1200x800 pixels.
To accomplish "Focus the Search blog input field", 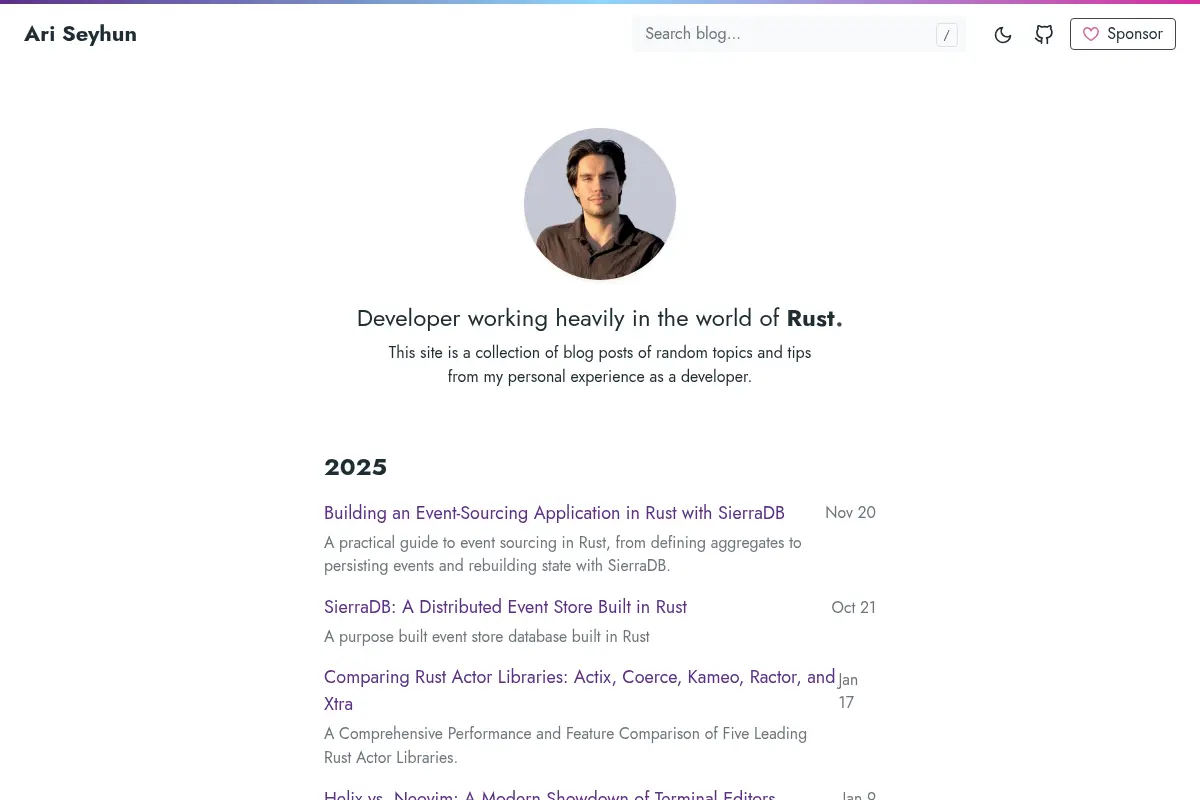I will coord(799,34).
